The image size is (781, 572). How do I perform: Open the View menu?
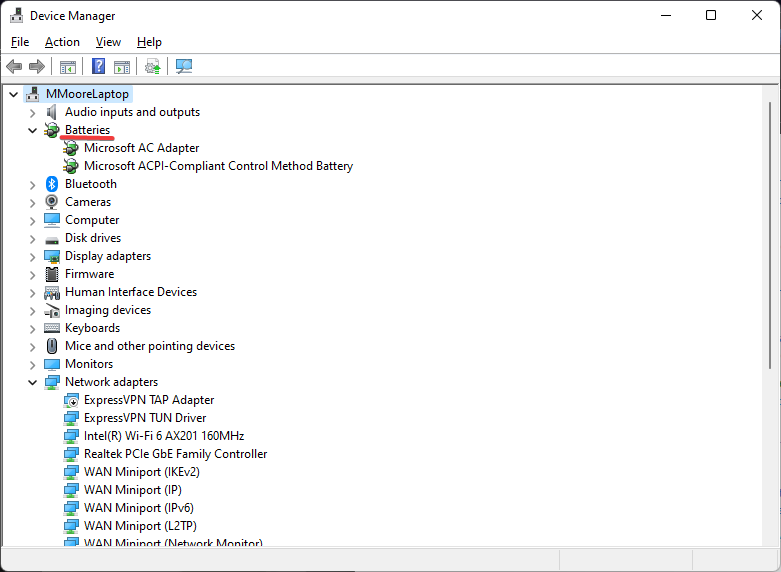coord(108,42)
